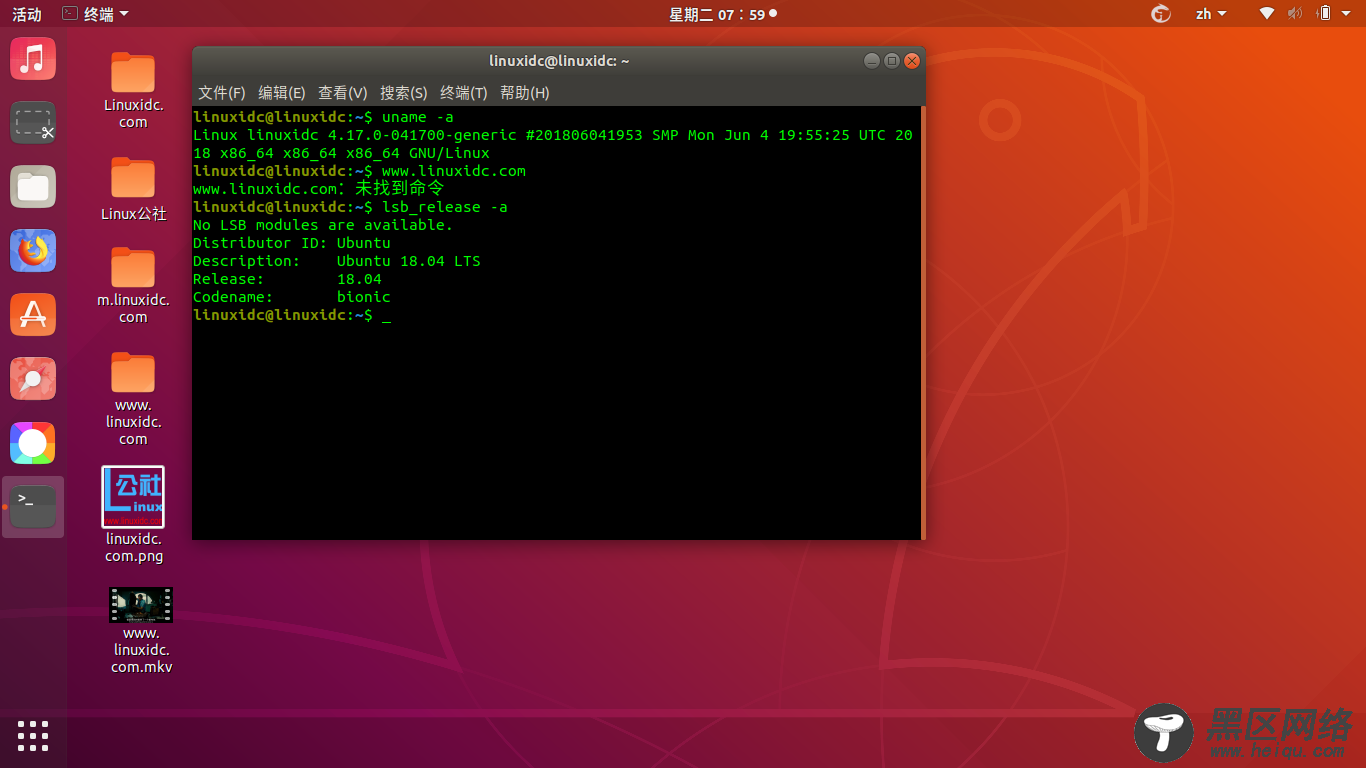Click the battery status indicator
This screenshot has width=1366, height=768.
coord(1324,14)
